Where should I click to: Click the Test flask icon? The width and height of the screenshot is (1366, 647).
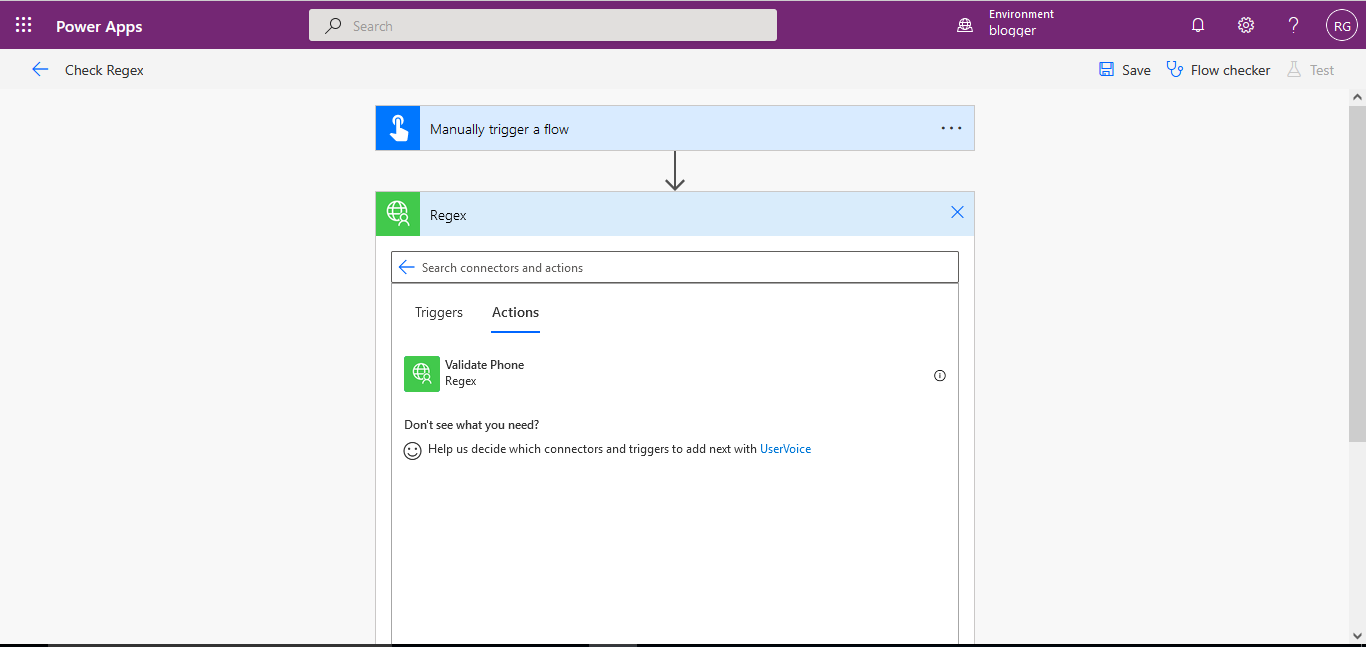pos(1294,70)
